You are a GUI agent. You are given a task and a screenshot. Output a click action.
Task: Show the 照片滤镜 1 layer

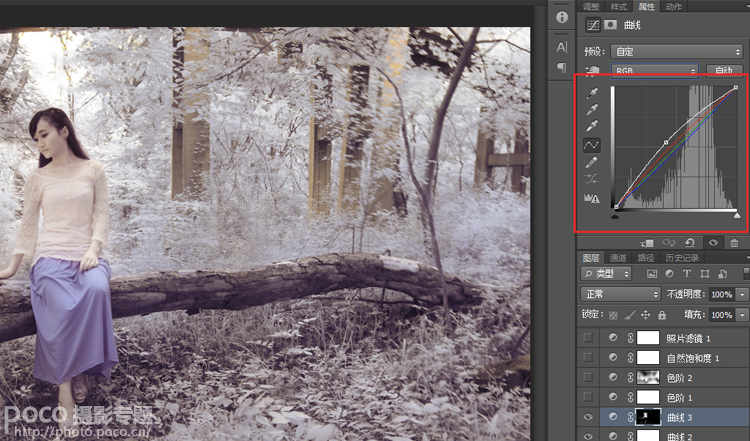[x=588, y=338]
